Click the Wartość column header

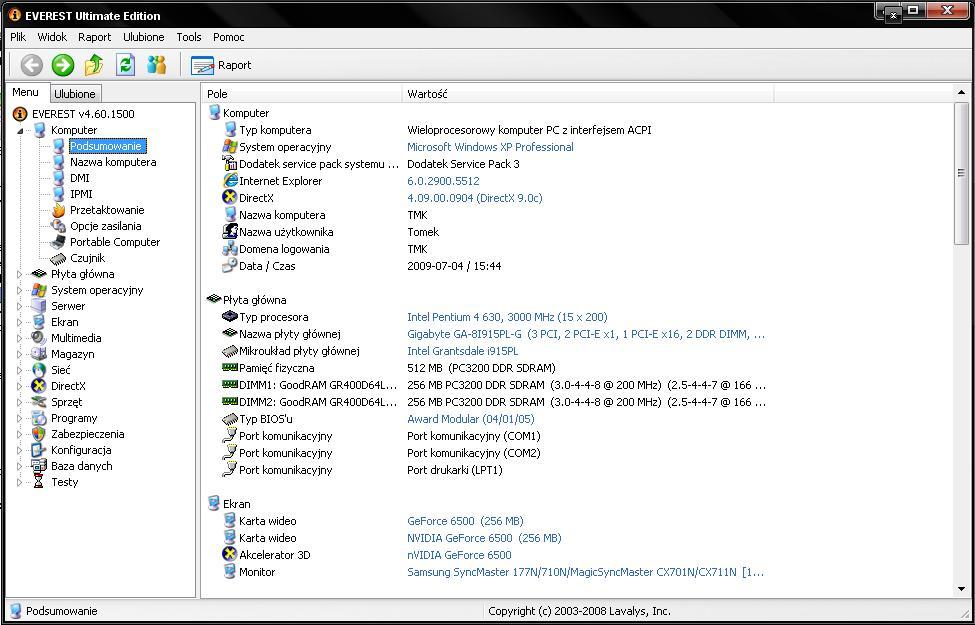[x=588, y=94]
